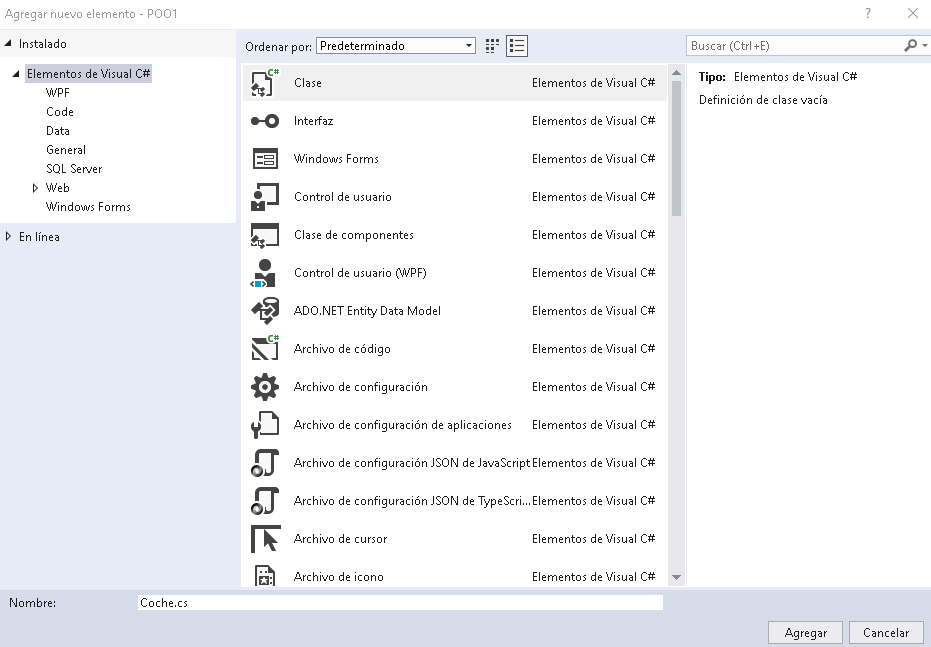
Task: Pick the Interfaz template icon
Action: click(265, 121)
